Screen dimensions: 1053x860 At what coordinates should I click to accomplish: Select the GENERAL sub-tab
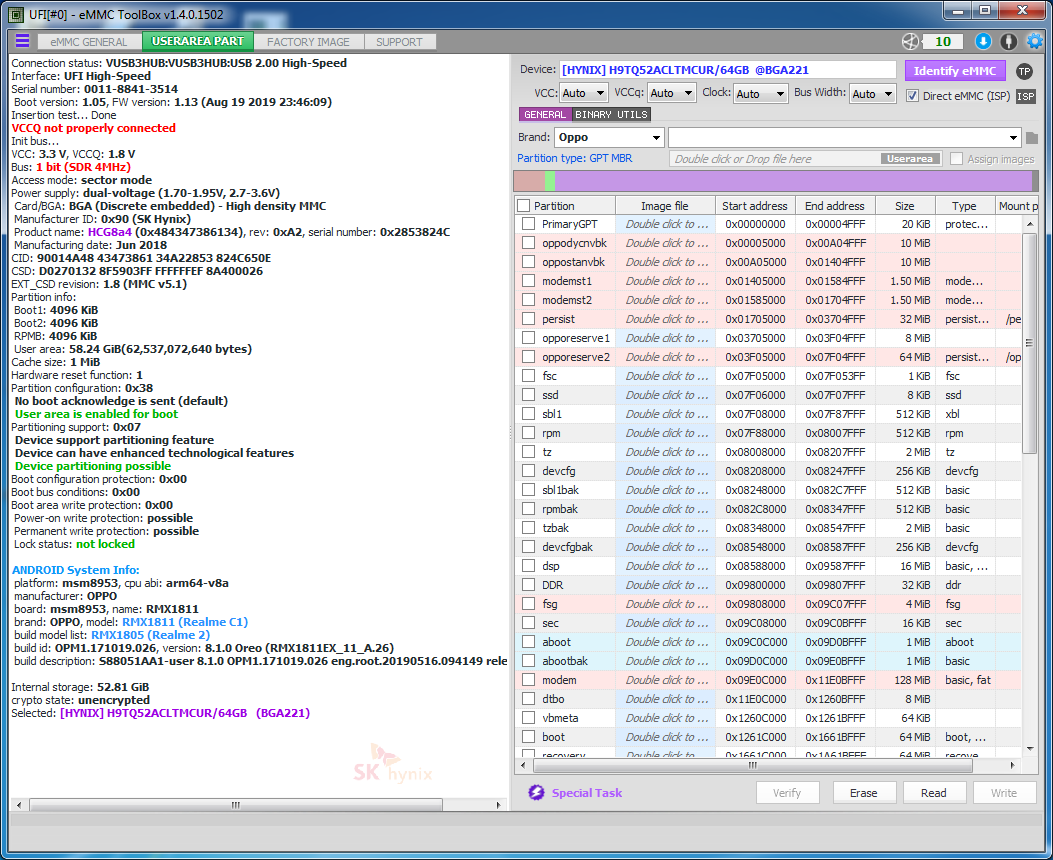point(545,115)
